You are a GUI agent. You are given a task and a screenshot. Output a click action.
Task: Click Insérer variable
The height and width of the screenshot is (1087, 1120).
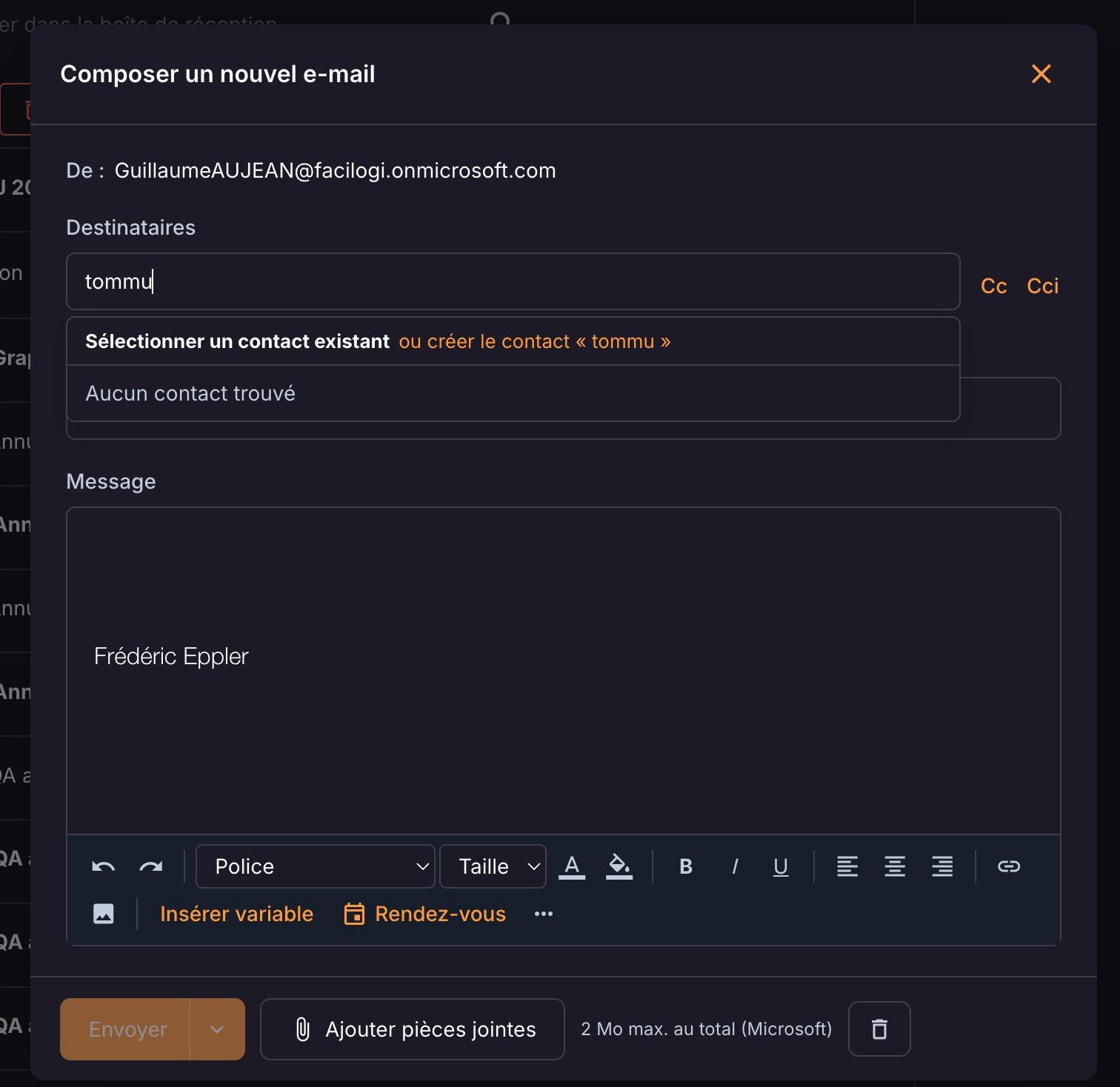[x=237, y=914]
